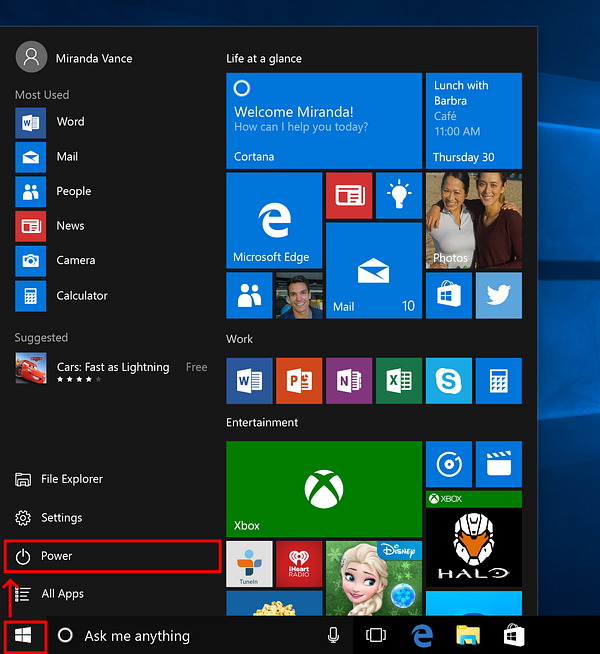Open Mail from the Most Used list

47,157
